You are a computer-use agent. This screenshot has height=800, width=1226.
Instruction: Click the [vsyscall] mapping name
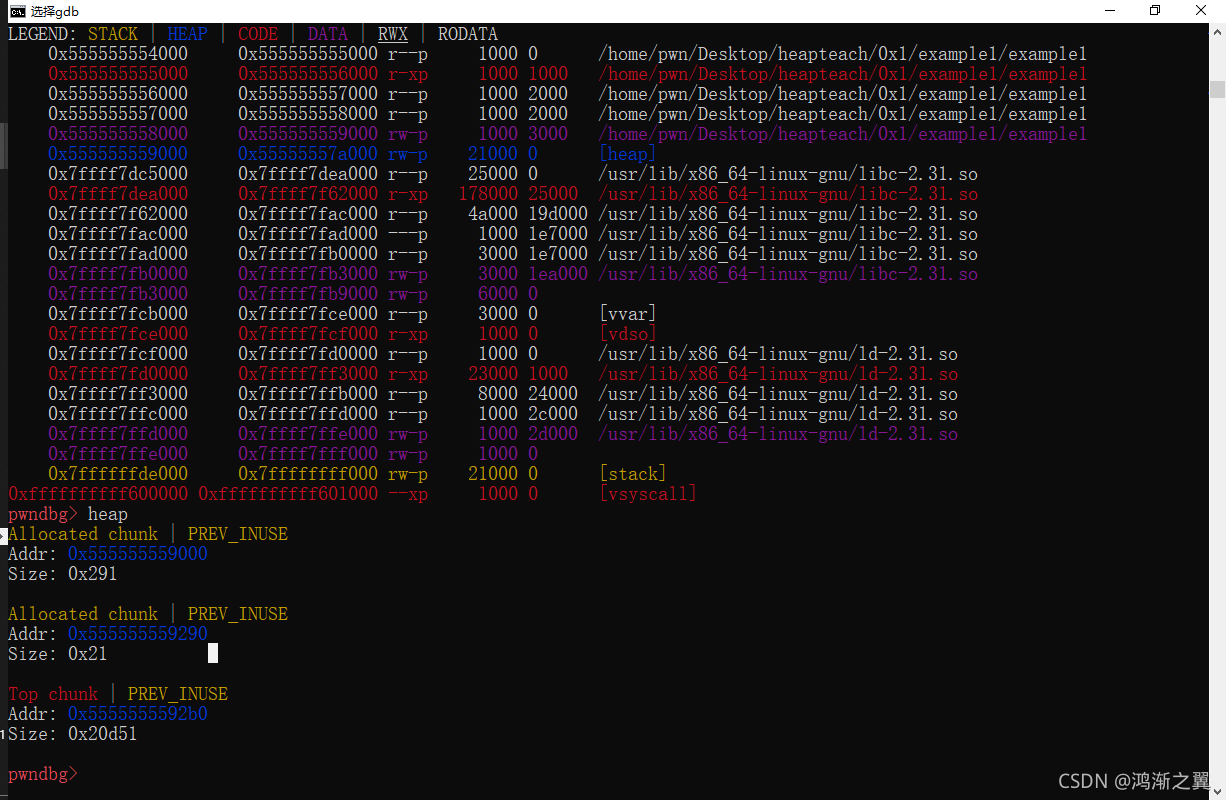click(x=647, y=494)
